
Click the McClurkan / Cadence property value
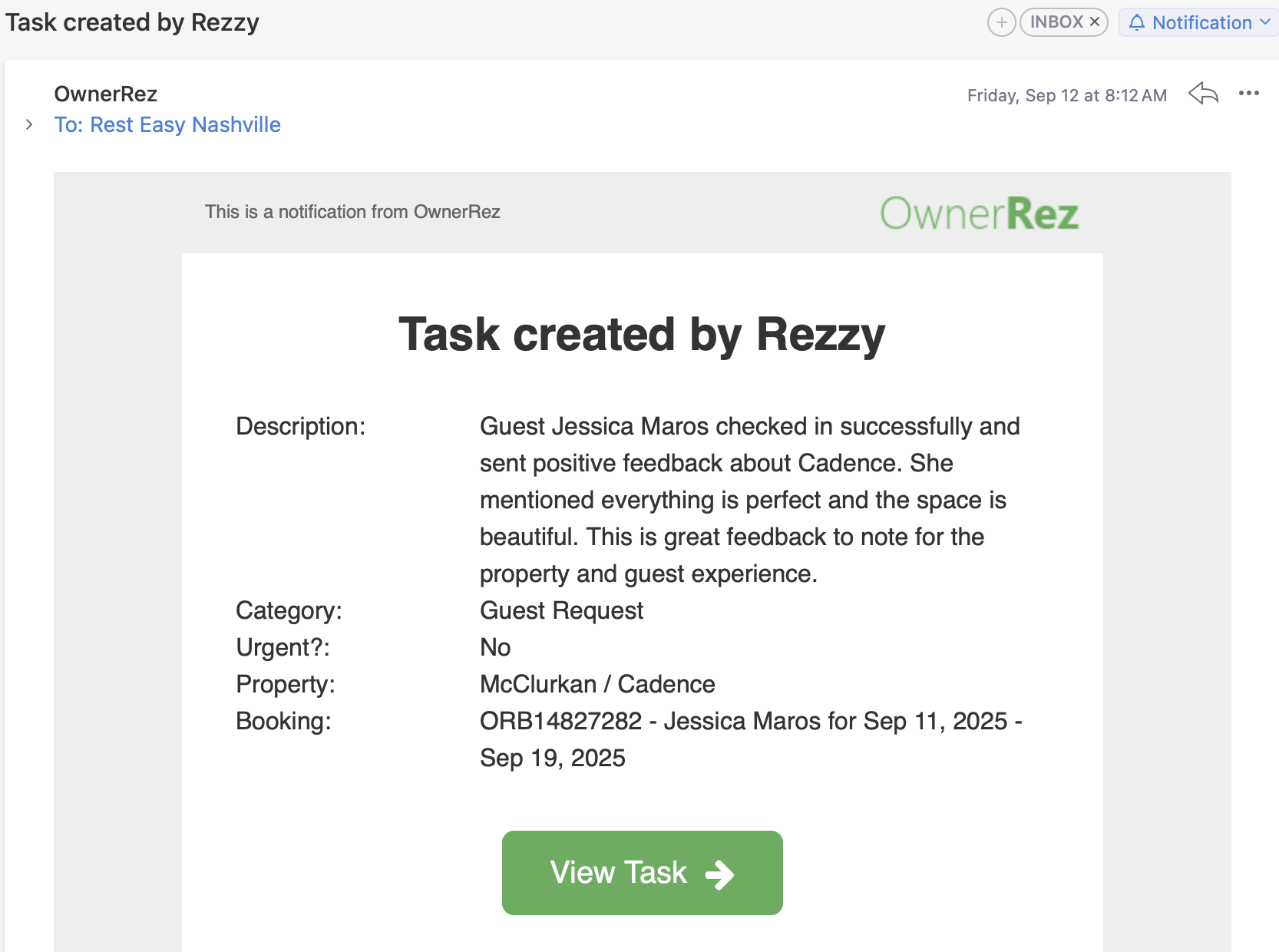point(597,684)
